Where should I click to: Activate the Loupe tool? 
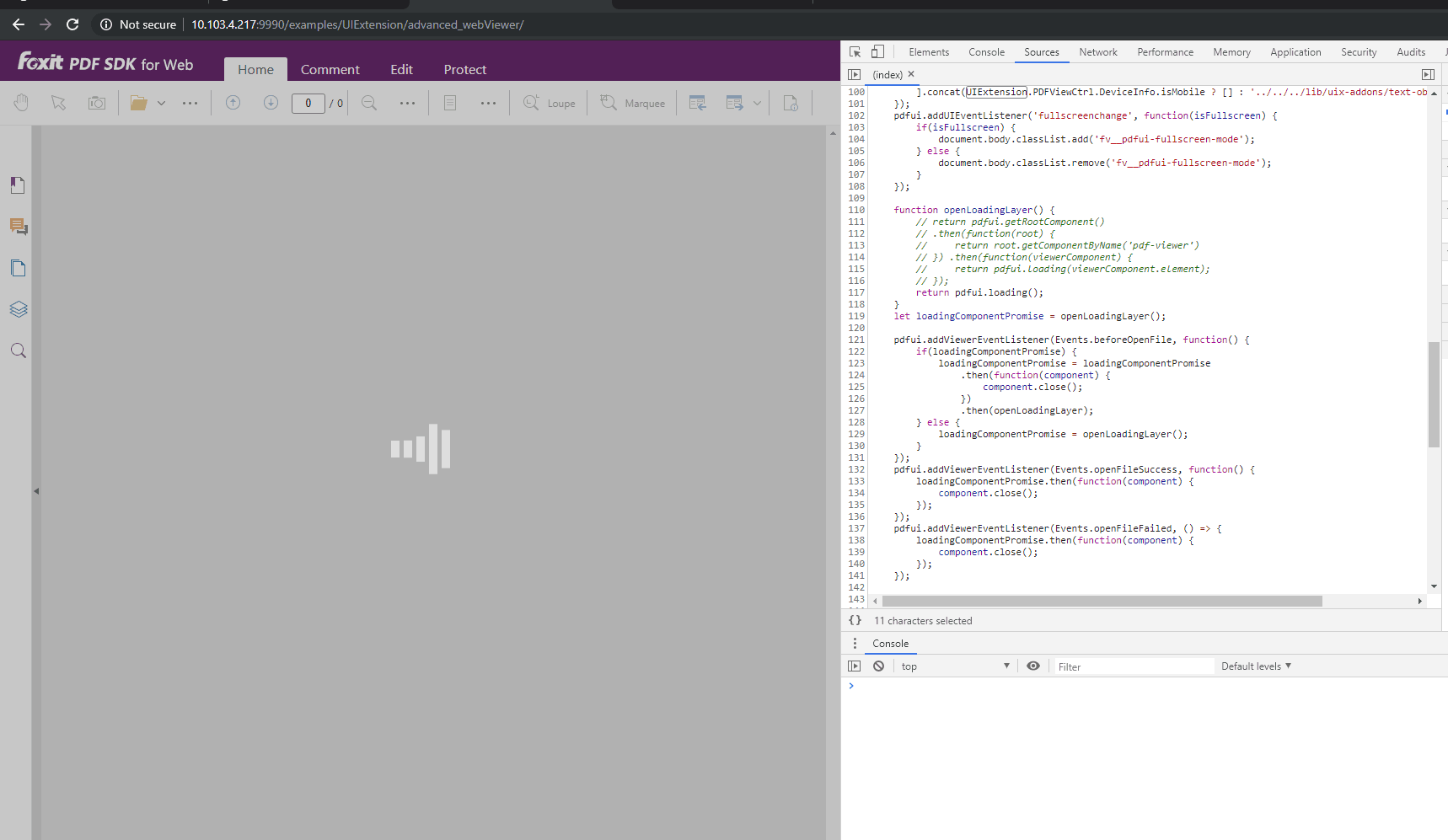pos(550,103)
